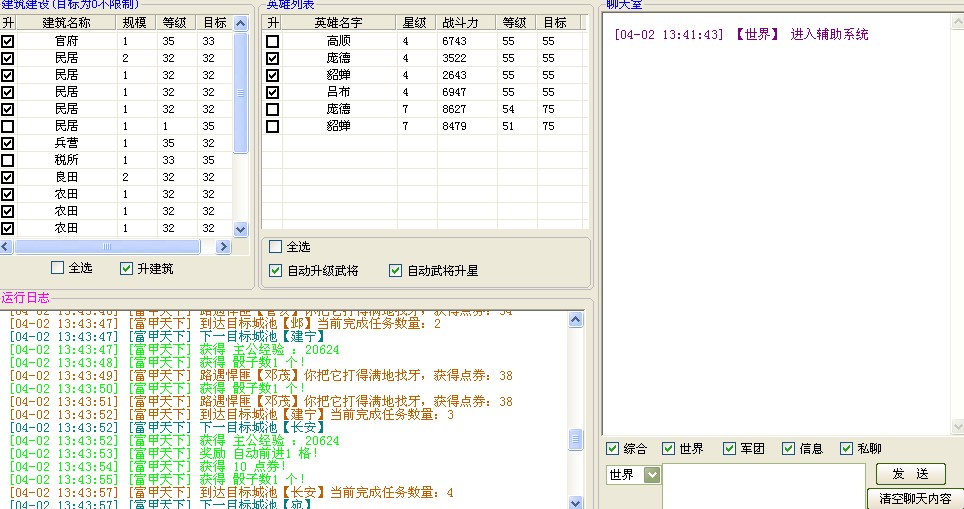Viewport: 964px width, 509px height.
Task: Click building list scrollbar up arrow
Action: (240, 24)
